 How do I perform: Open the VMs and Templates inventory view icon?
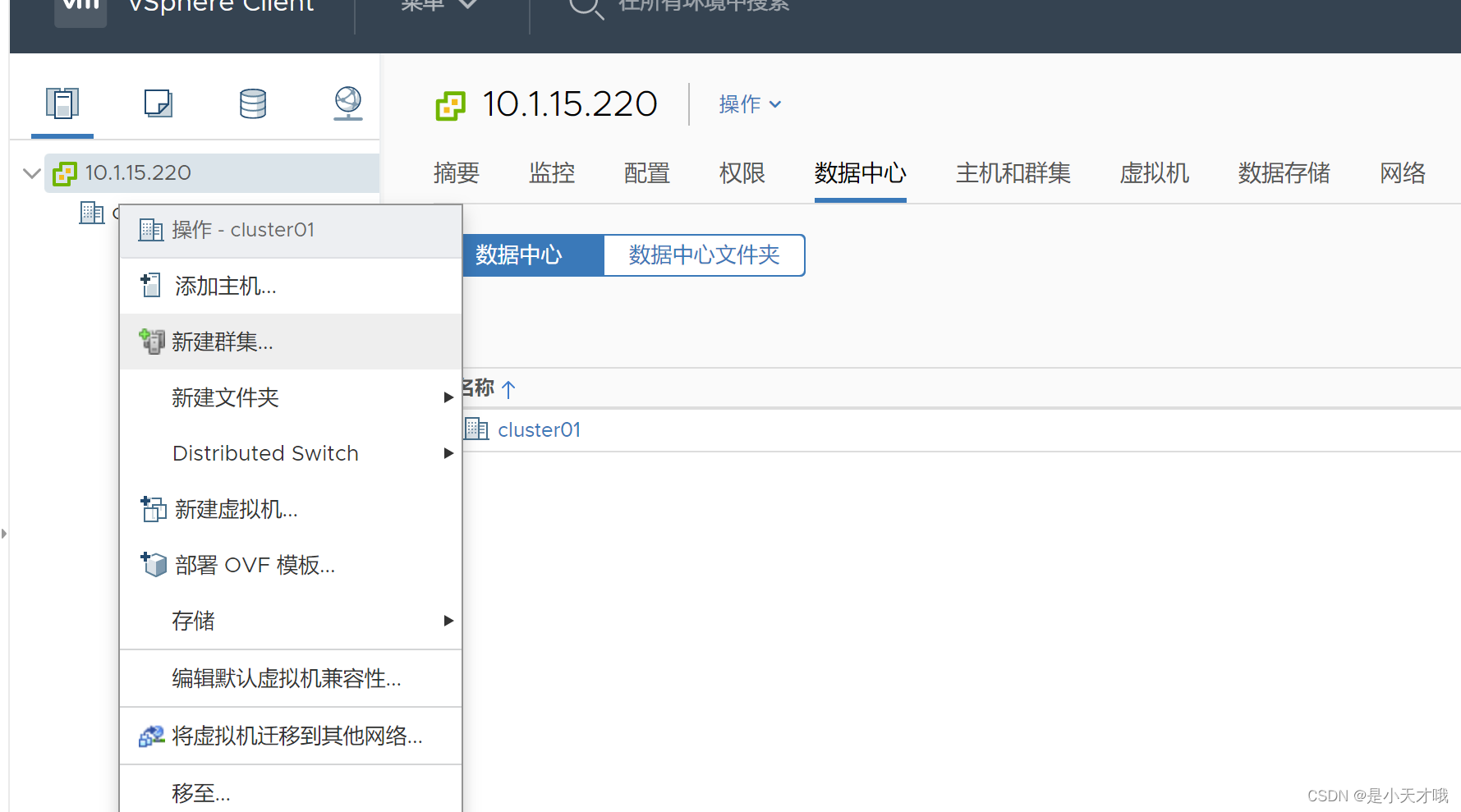158,104
